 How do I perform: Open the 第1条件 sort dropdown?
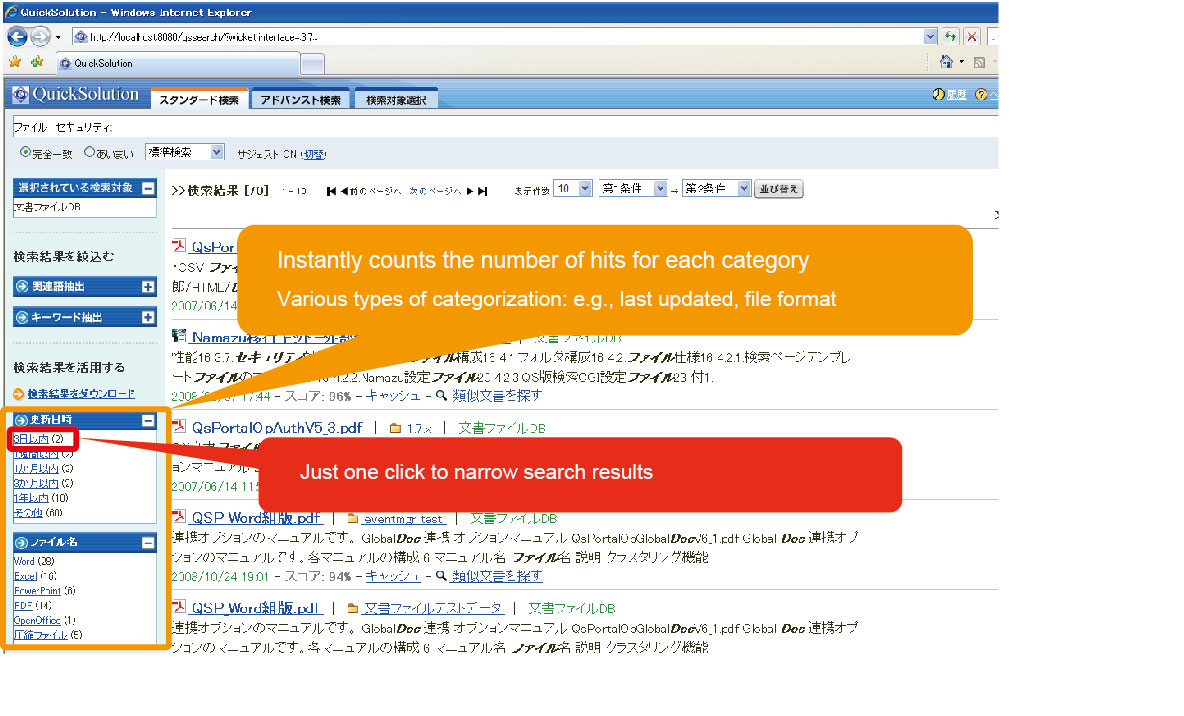click(634, 189)
